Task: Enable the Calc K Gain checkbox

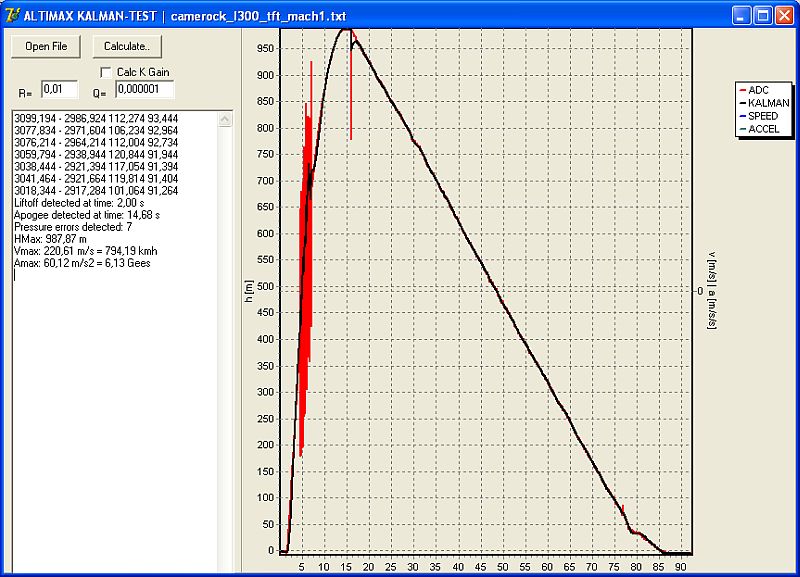Action: 106,73
